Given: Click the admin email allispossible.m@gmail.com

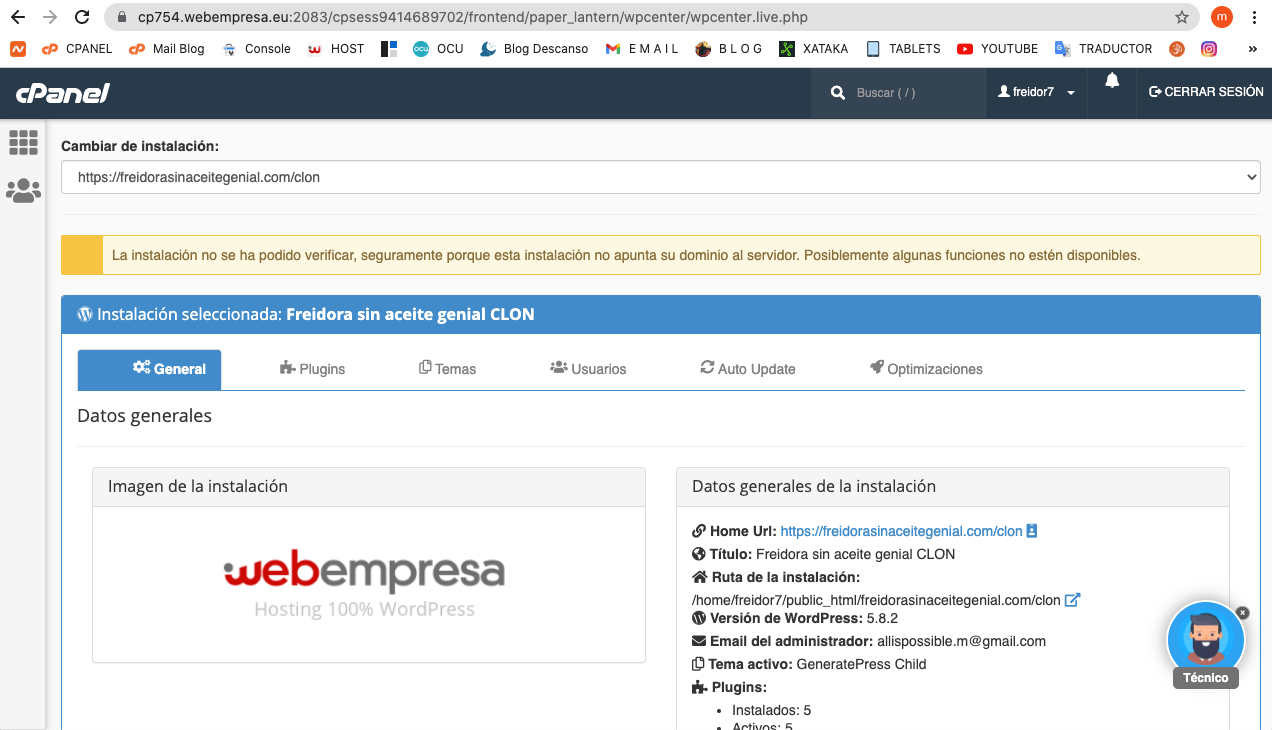Looking at the screenshot, I should [961, 641].
